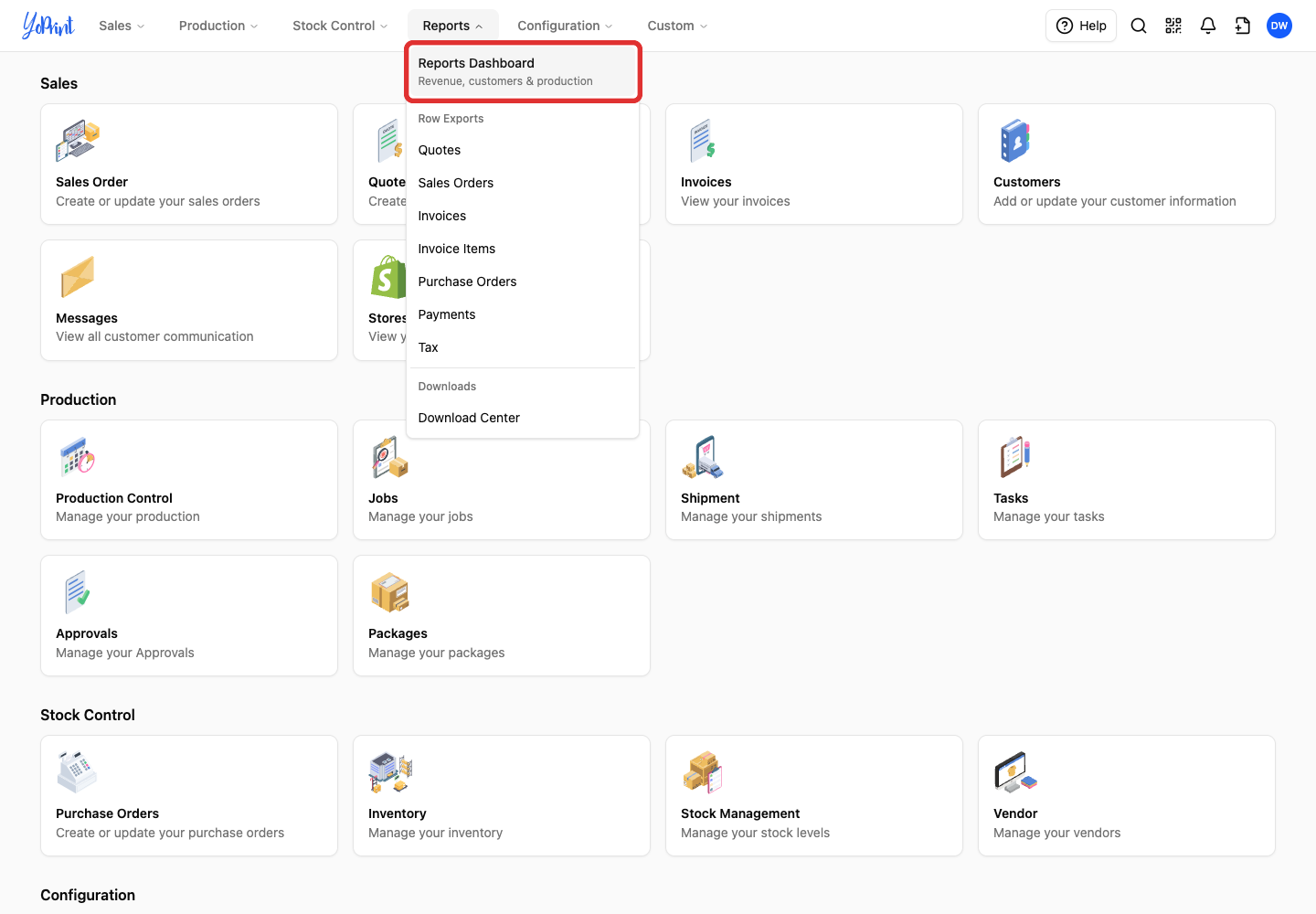This screenshot has width=1316, height=914.
Task: Expand the Production menu
Action: 218,26
